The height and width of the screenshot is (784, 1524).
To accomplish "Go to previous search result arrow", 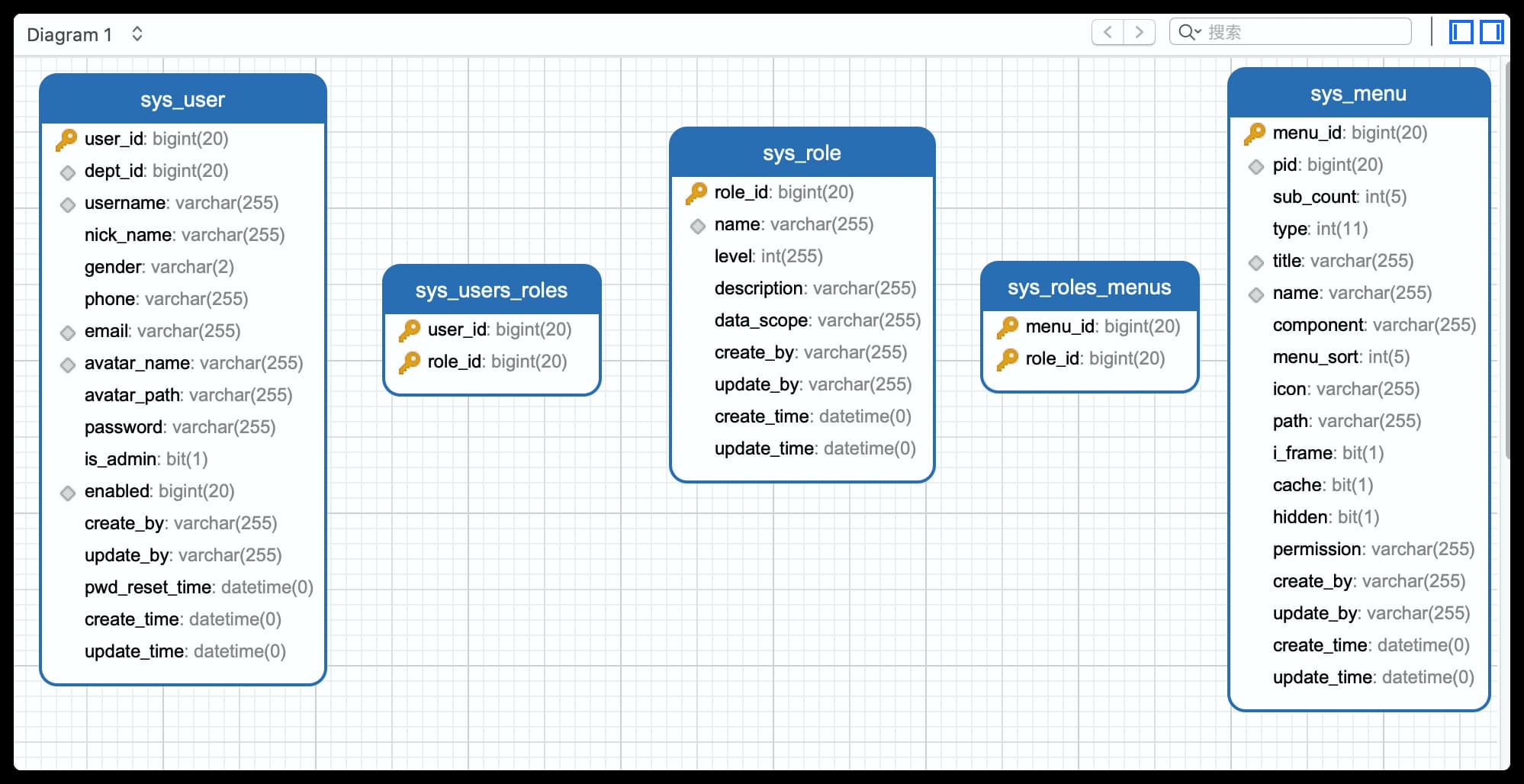I will coord(1108,32).
